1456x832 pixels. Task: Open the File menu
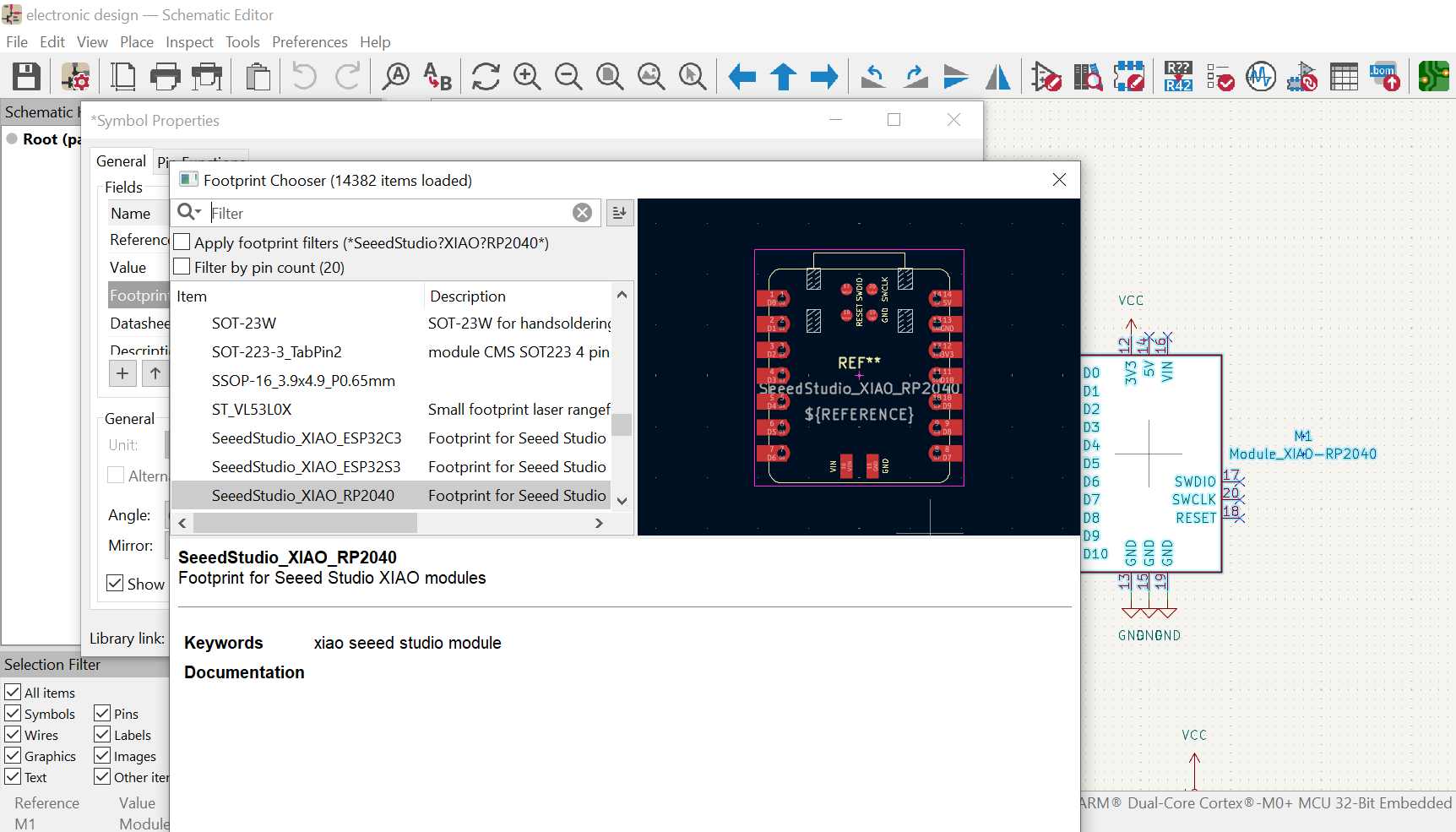17,42
